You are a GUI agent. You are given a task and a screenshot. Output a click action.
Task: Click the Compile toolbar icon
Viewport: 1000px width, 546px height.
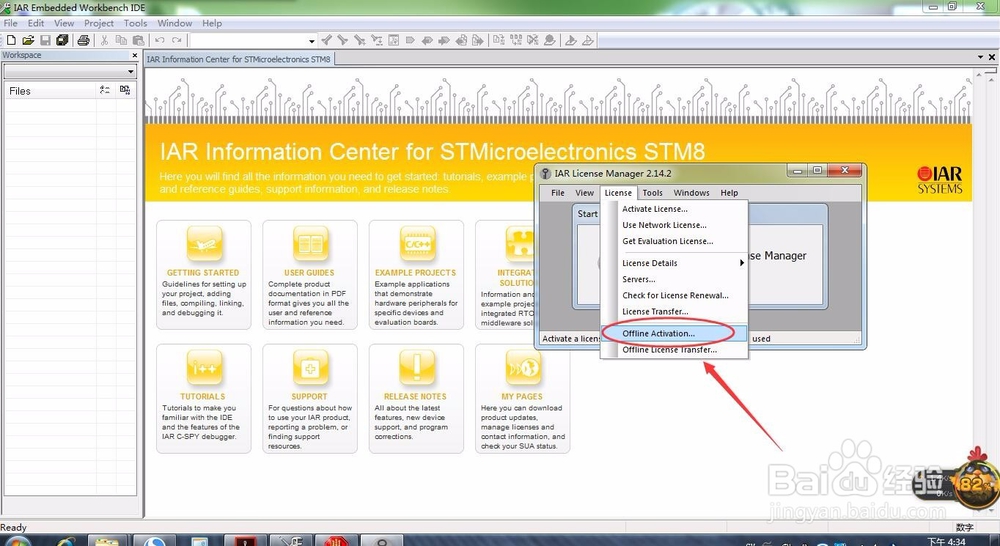coord(499,40)
